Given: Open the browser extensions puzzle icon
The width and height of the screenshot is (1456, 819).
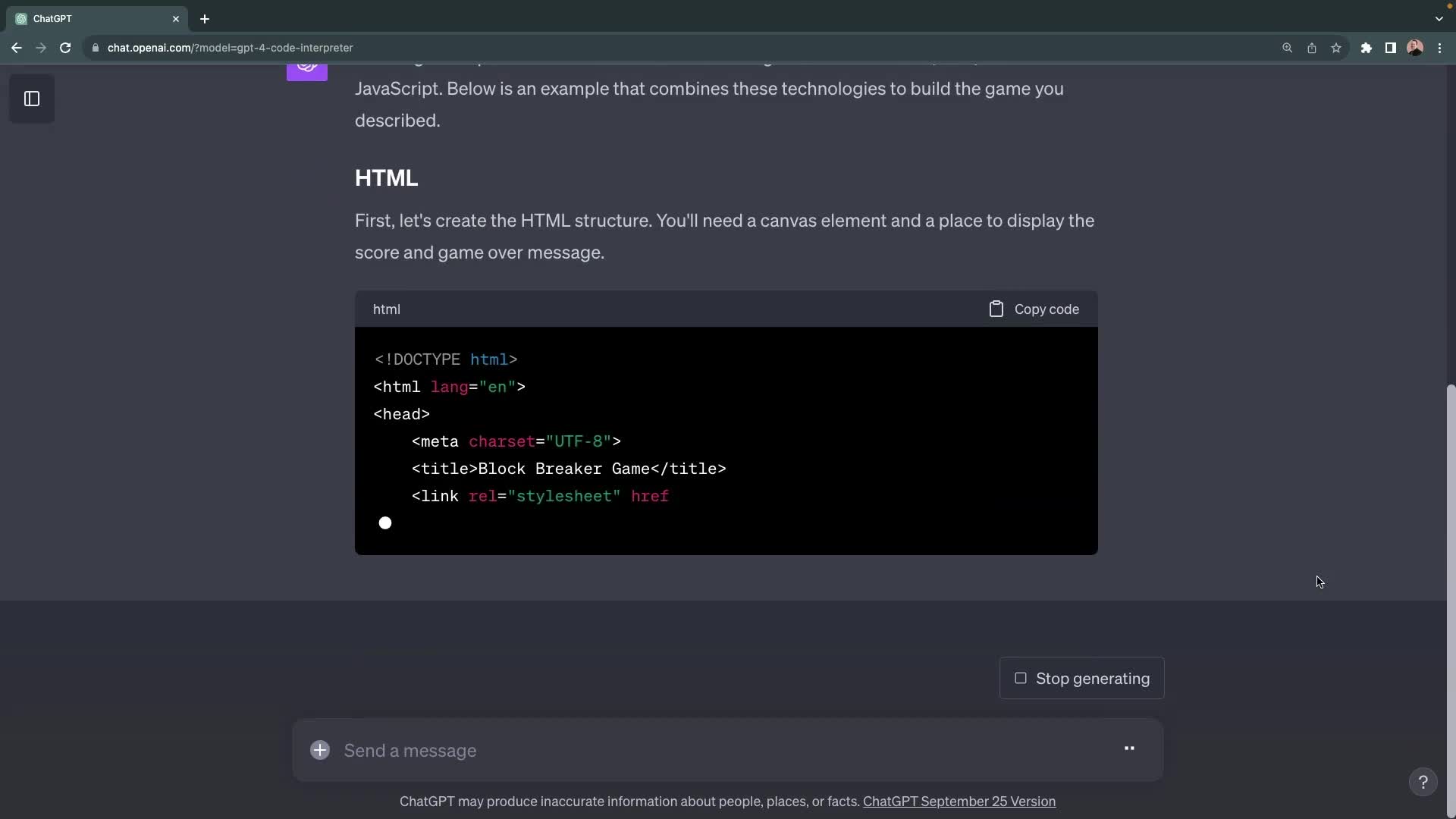Looking at the screenshot, I should (x=1366, y=48).
